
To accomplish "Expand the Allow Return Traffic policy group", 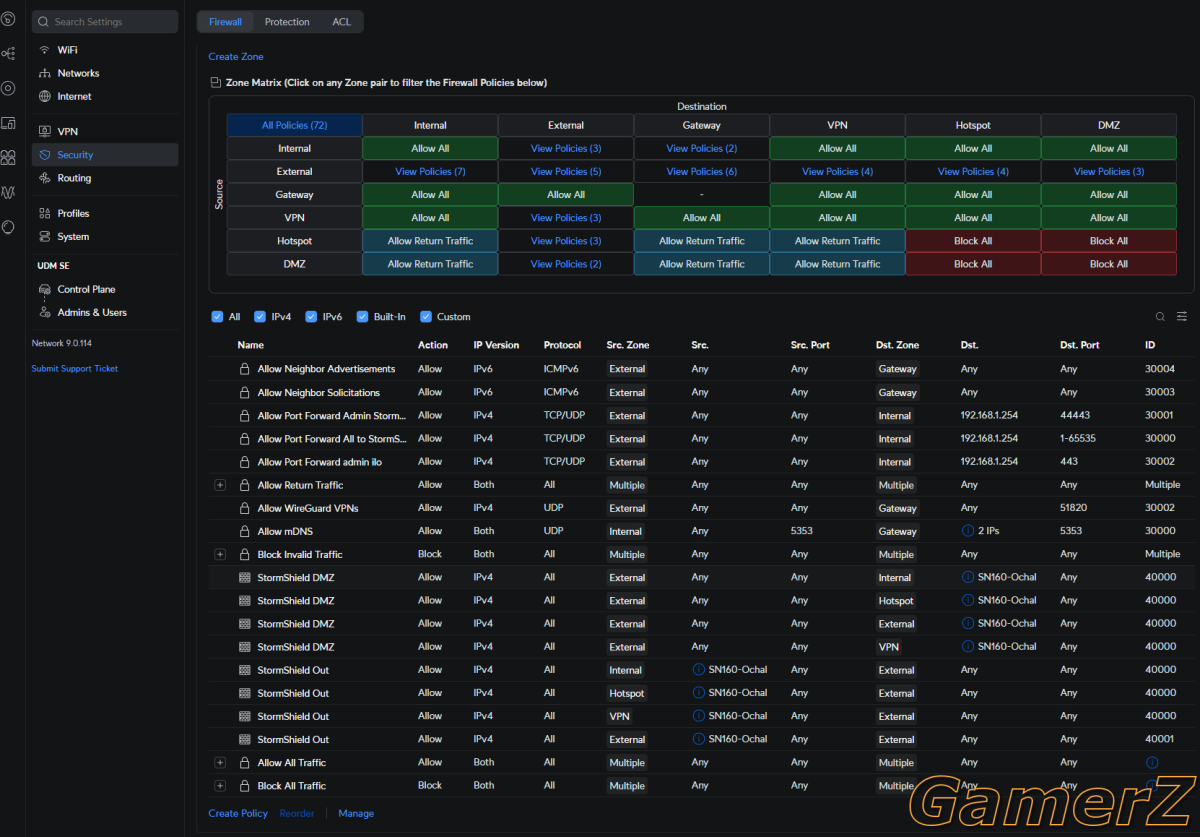I will (220, 485).
